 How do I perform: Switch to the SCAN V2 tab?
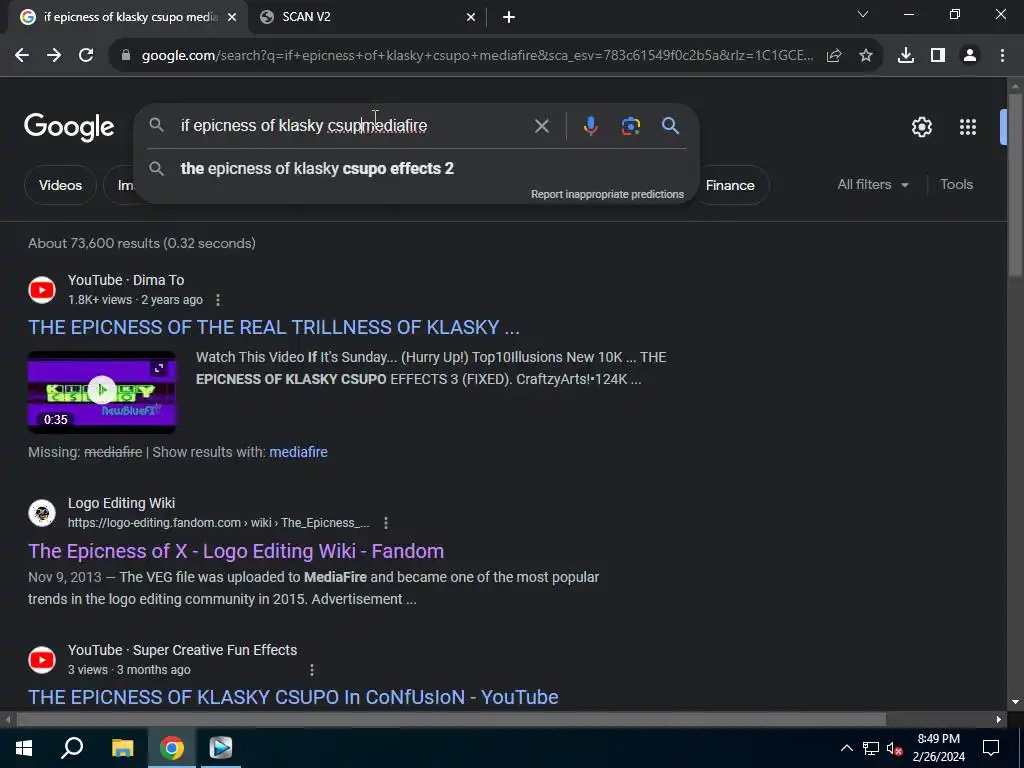369,18
